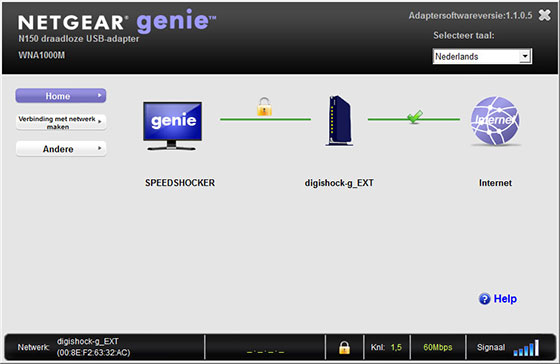Viewport: 560px width, 364px height.
Task: Close the NETGEAR genie window
Action: (545, 15)
